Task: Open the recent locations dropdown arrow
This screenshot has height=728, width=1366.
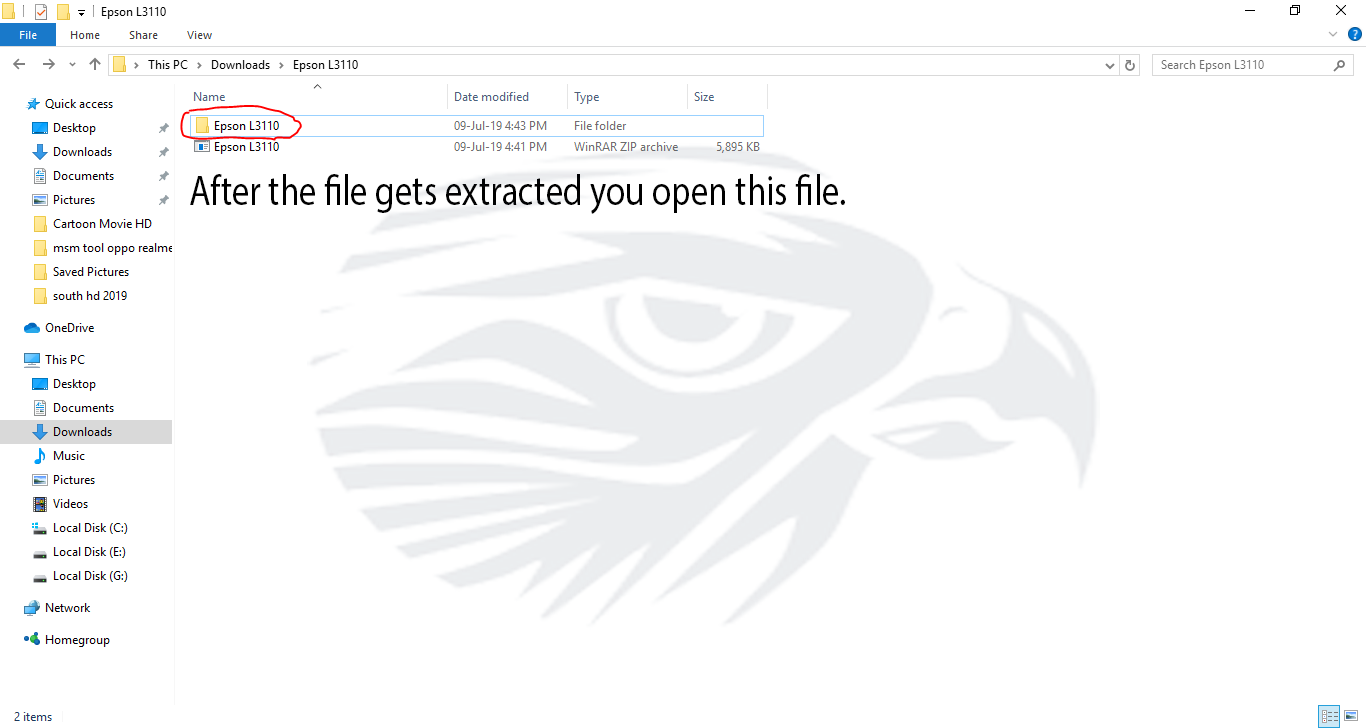Action: pos(72,65)
